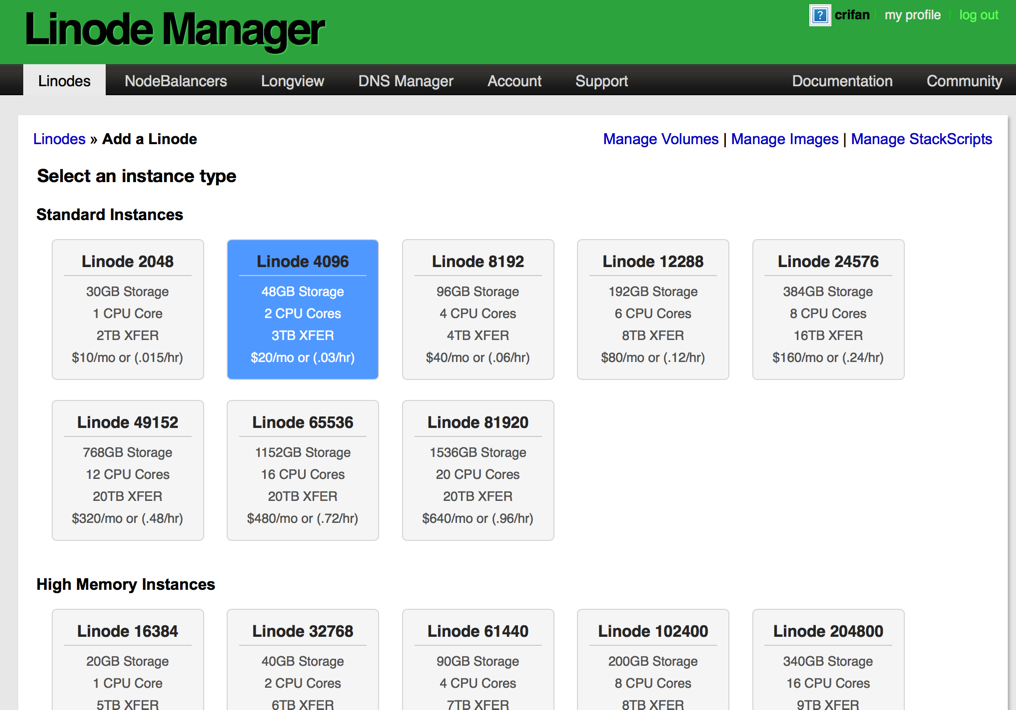Screen dimensions: 1016x710
Task: Select the Linode 24576 instance card
Action: [828, 309]
